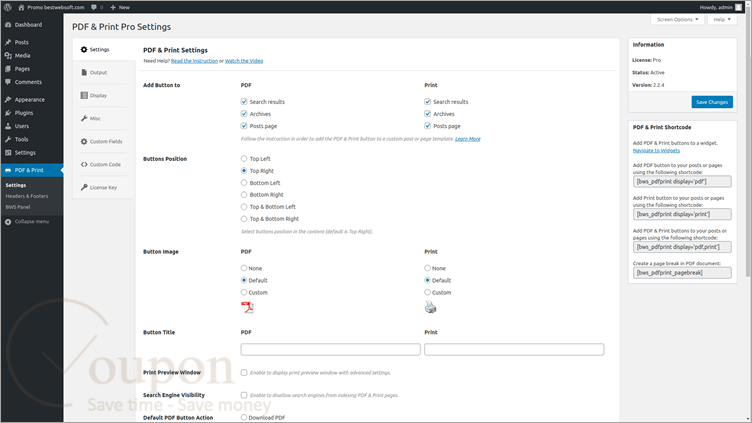Click the Dashboard icon in sidebar
The image size is (752, 423).
(x=8, y=25)
